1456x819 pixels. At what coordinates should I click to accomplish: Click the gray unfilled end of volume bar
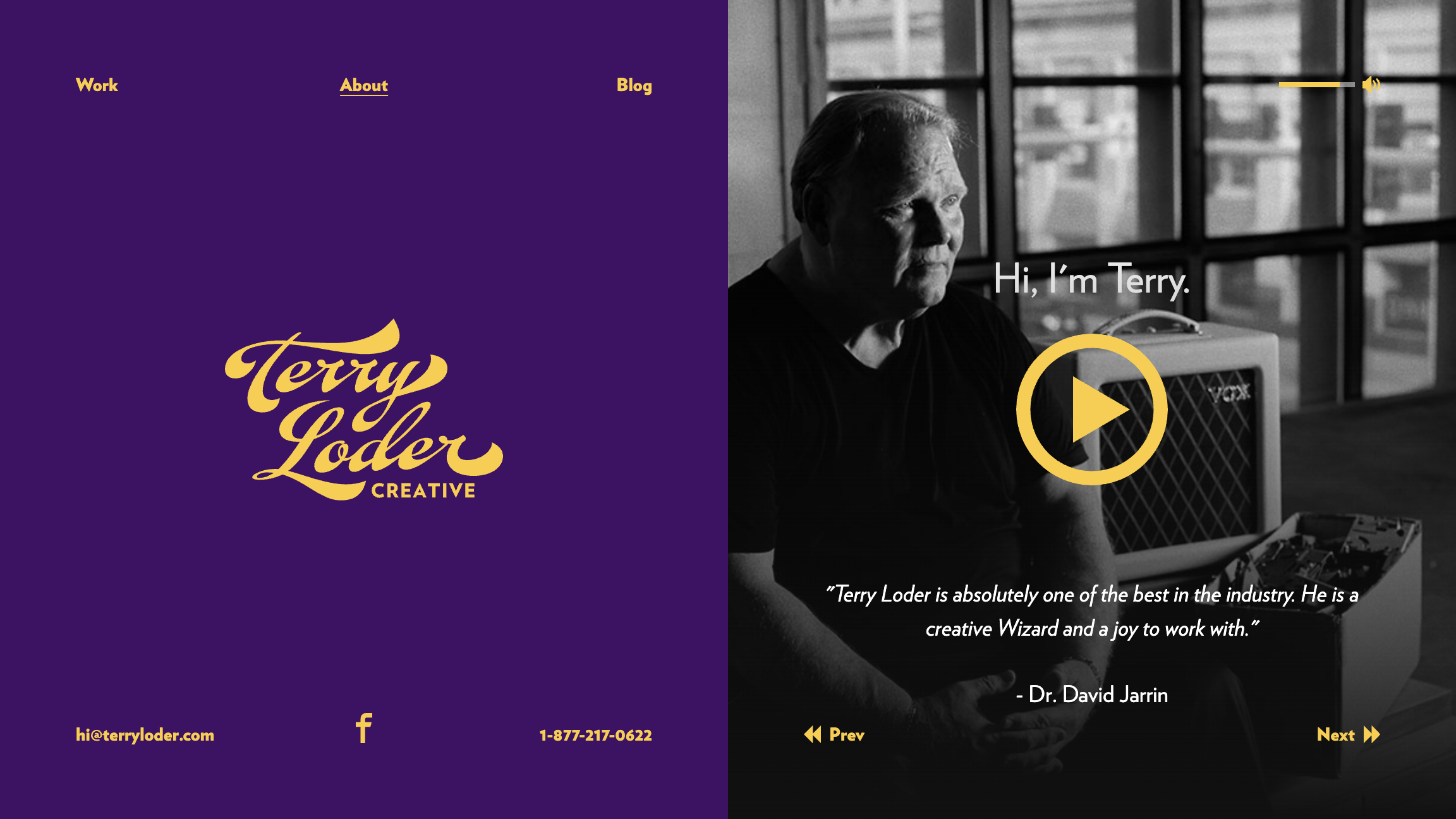point(1347,85)
